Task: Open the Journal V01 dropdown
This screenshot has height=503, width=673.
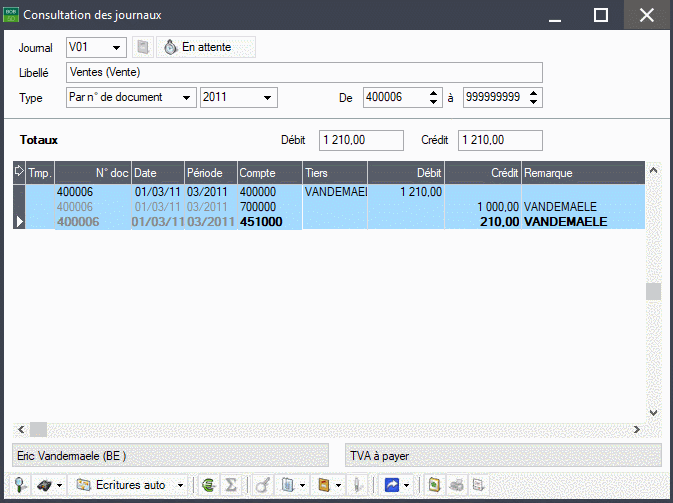Action: click(x=118, y=47)
